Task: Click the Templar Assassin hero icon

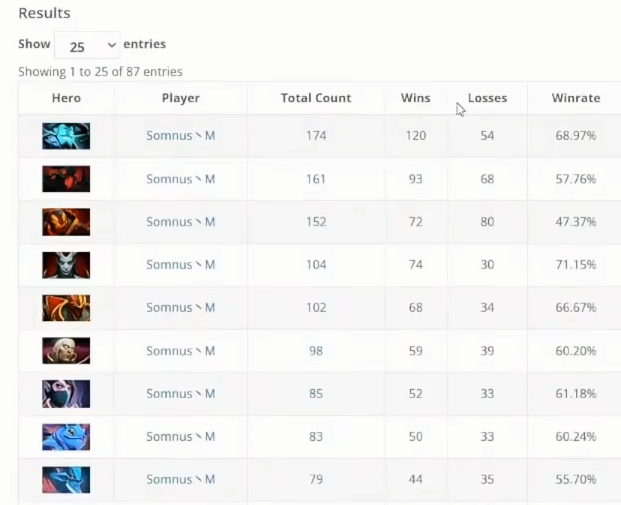Action: pyautogui.click(x=66, y=394)
